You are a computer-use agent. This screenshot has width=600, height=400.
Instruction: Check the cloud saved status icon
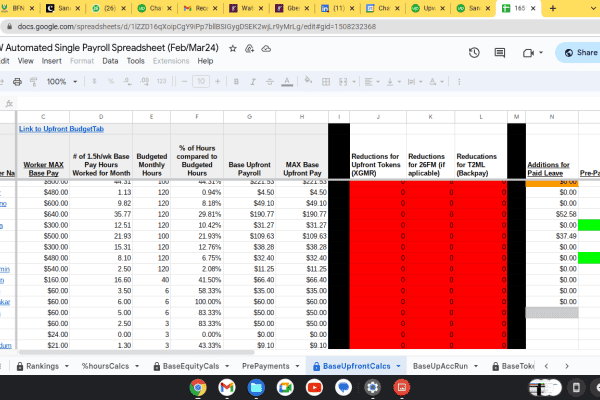point(266,49)
